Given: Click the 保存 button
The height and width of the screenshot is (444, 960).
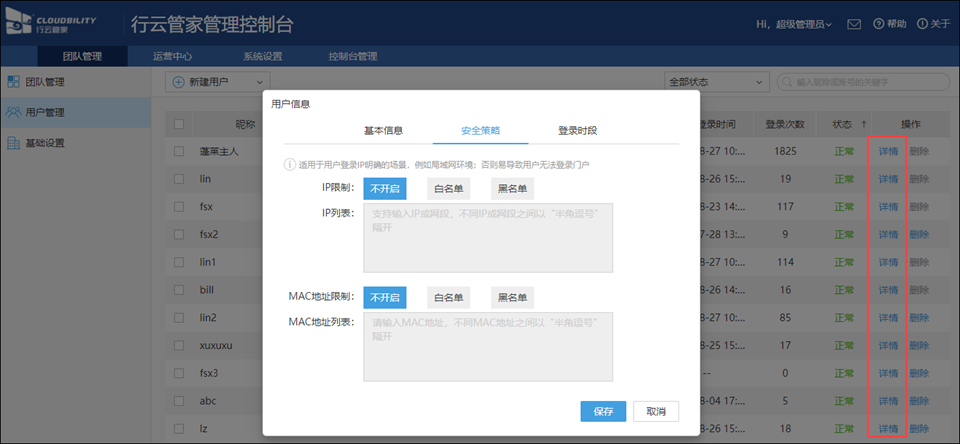Looking at the screenshot, I should 603,411.
